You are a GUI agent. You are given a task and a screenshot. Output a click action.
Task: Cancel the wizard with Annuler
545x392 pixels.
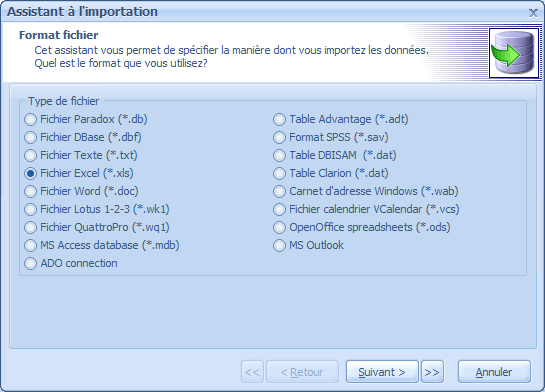click(494, 372)
